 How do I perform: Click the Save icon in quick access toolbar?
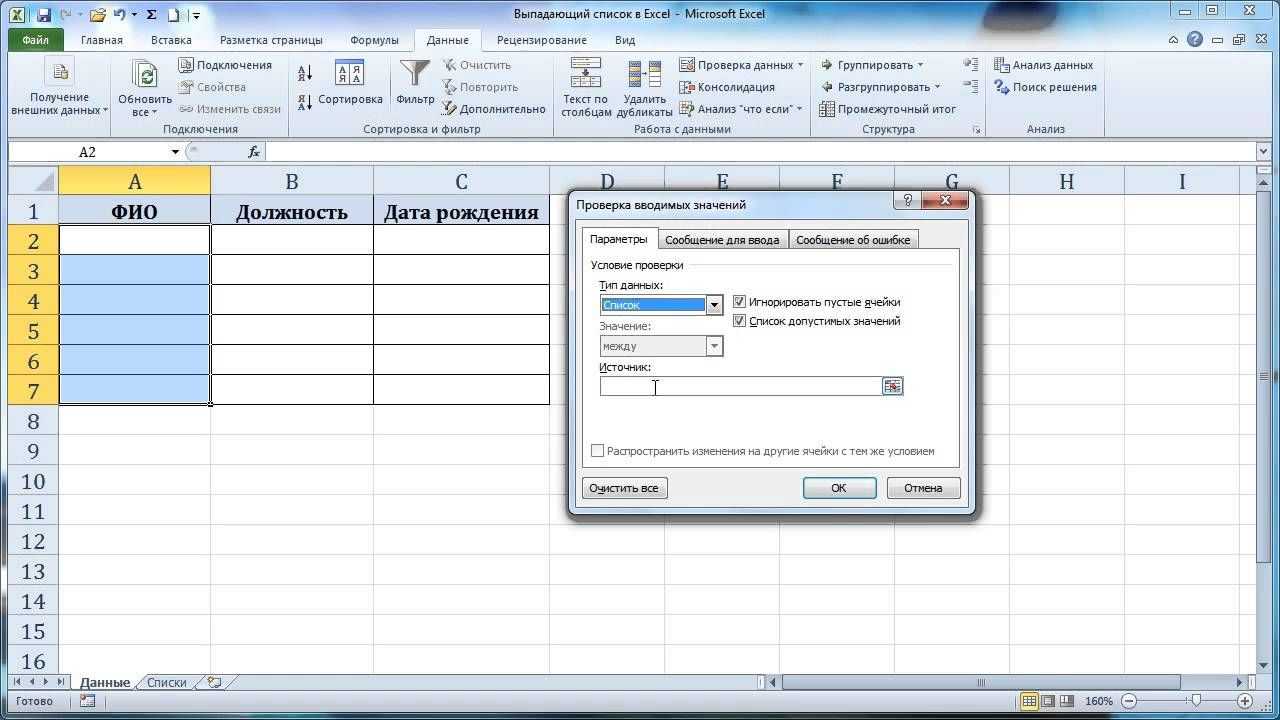tap(44, 15)
